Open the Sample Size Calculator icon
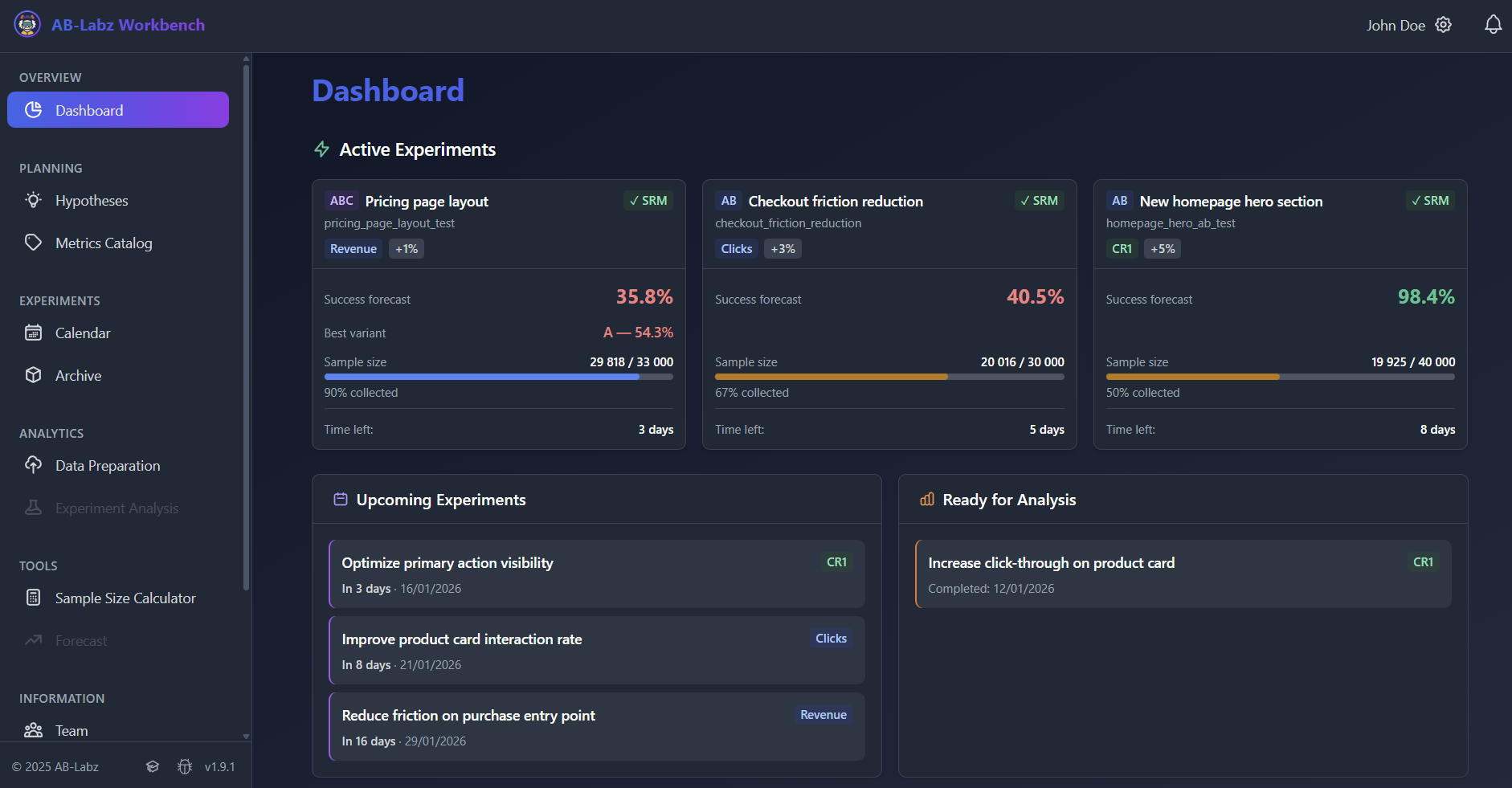The image size is (1512, 788). tap(33, 598)
